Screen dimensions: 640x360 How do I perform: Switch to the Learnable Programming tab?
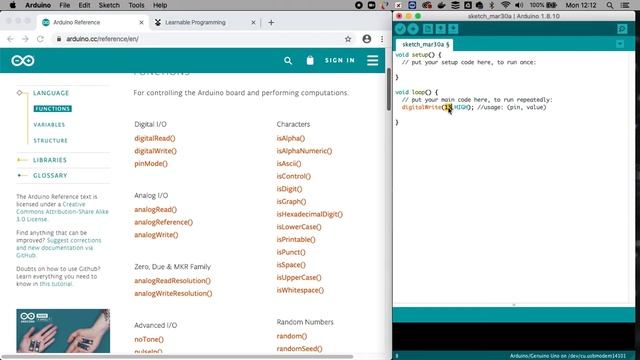pyautogui.click(x=195, y=22)
